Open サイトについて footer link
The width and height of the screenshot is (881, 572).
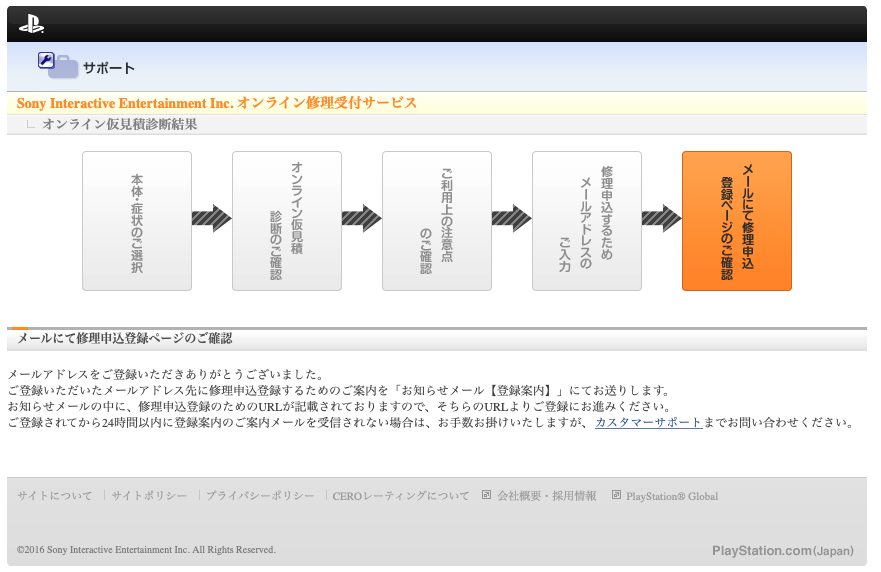[55, 496]
